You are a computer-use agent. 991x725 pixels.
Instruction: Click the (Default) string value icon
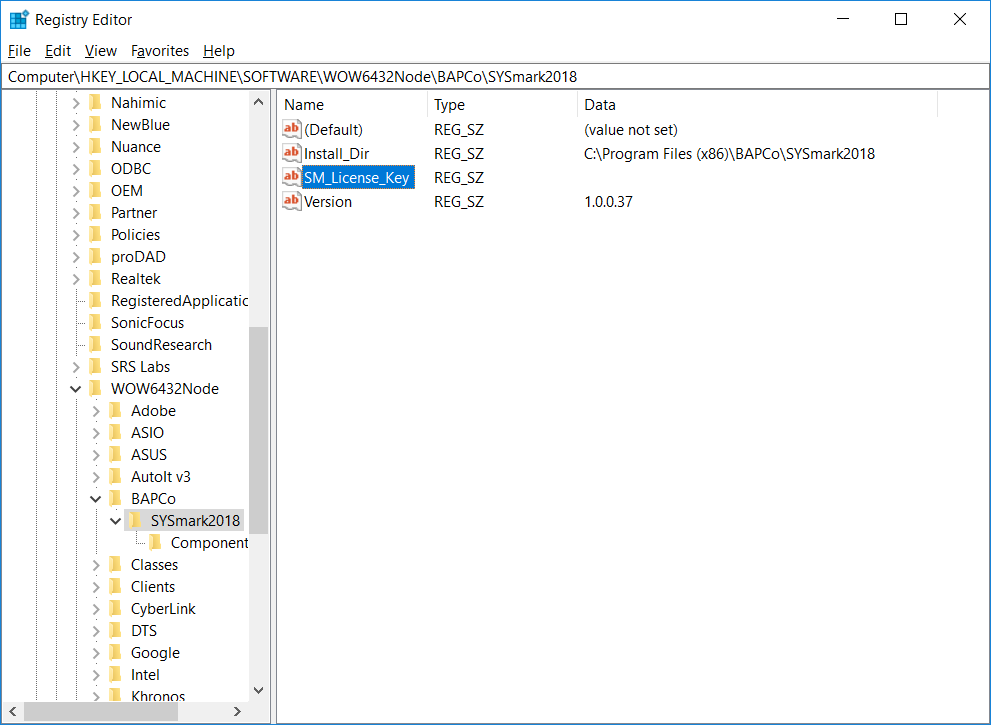291,130
